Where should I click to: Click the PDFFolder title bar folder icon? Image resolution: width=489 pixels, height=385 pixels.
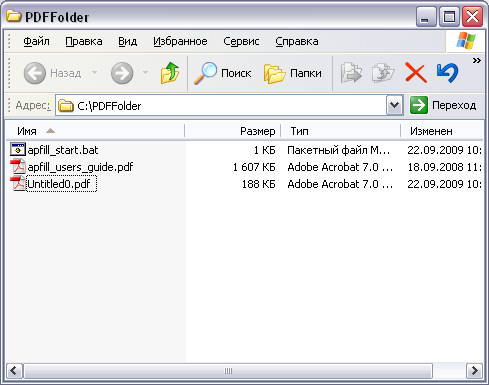click(14, 16)
